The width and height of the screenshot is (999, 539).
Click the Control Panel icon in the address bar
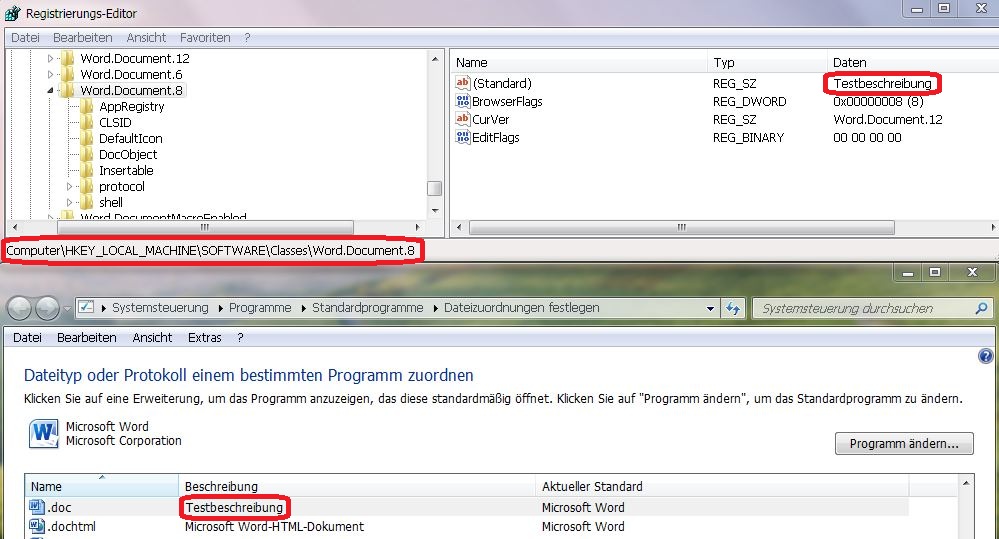[86, 307]
